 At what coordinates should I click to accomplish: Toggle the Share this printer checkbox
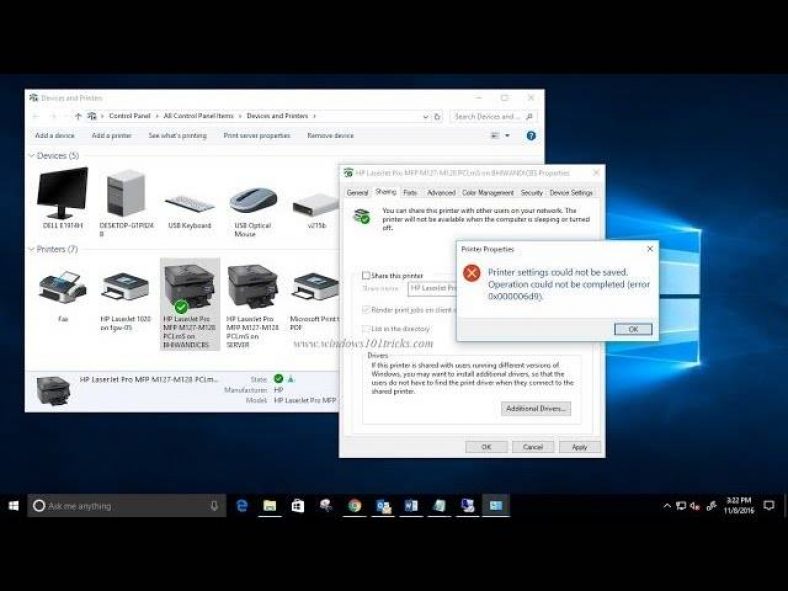pyautogui.click(x=366, y=275)
